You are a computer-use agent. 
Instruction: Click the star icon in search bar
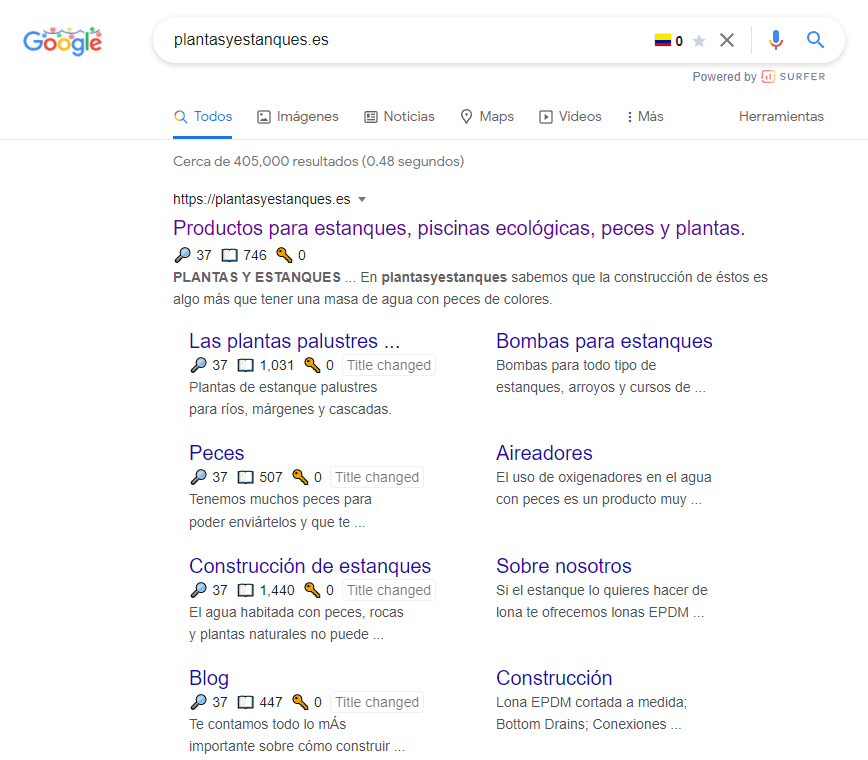click(x=699, y=40)
